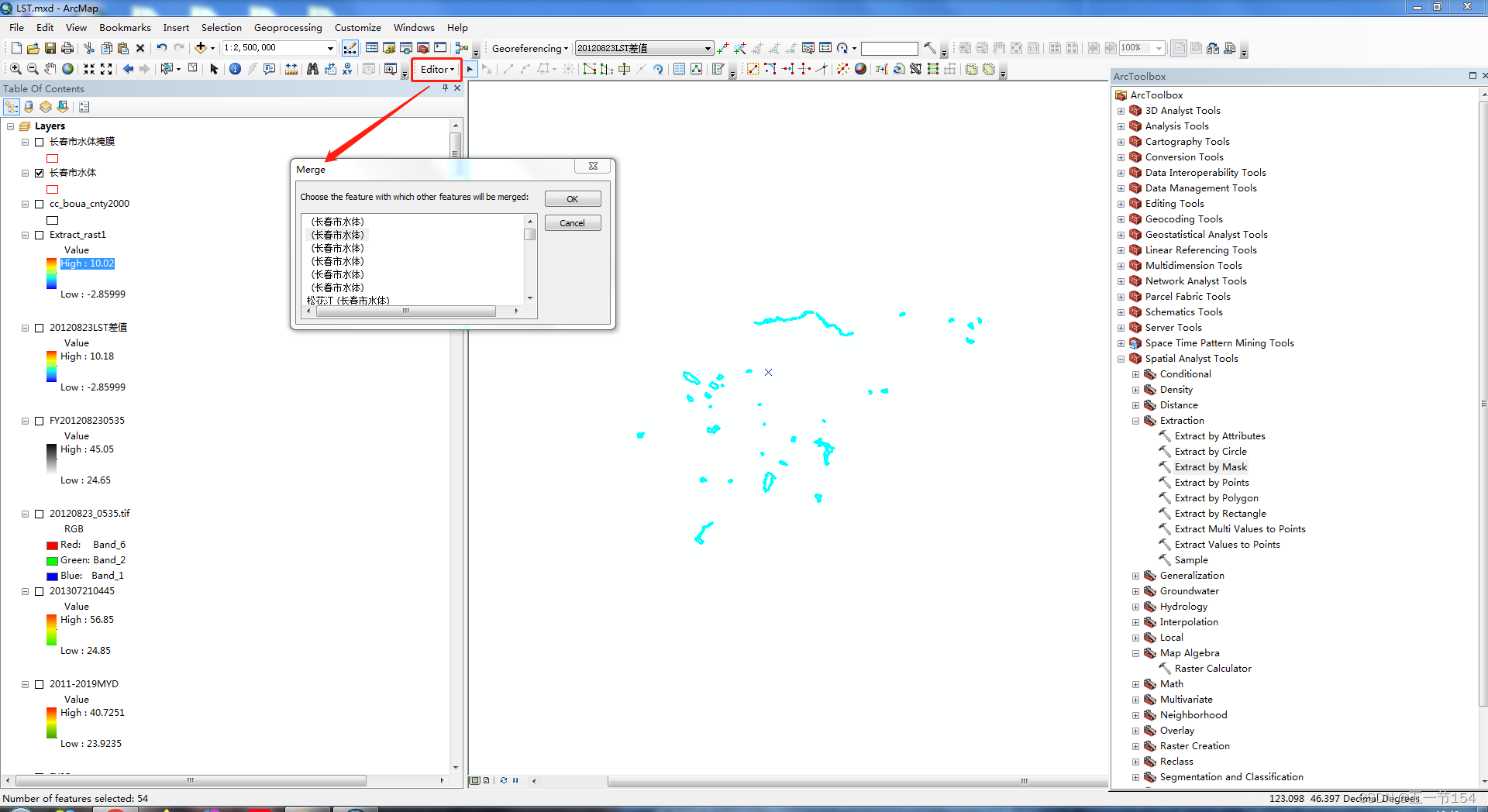Click the FY201208230535 grayscale ramp swatch
This screenshot has height=812, width=1488.
point(52,459)
